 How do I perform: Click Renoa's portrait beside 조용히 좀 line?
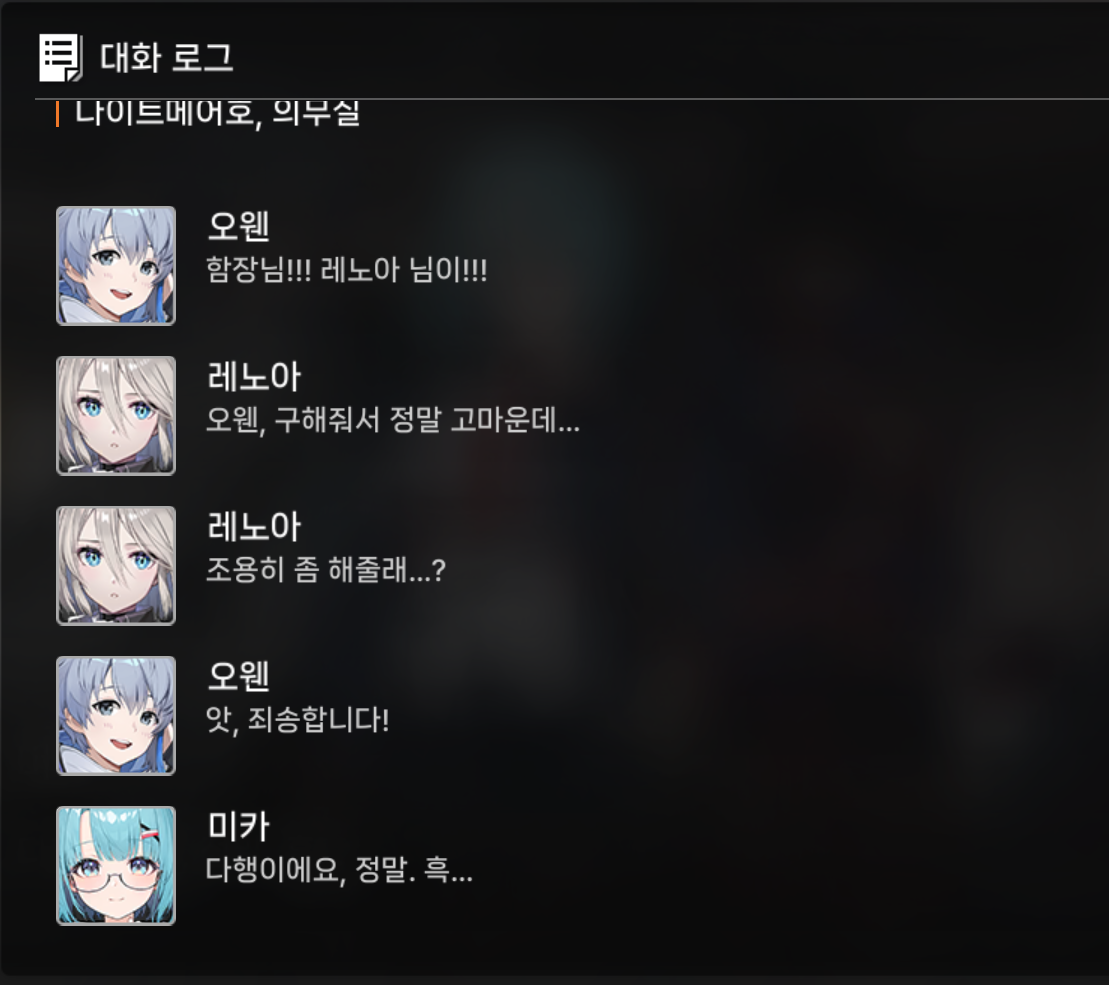pyautogui.click(x=116, y=566)
